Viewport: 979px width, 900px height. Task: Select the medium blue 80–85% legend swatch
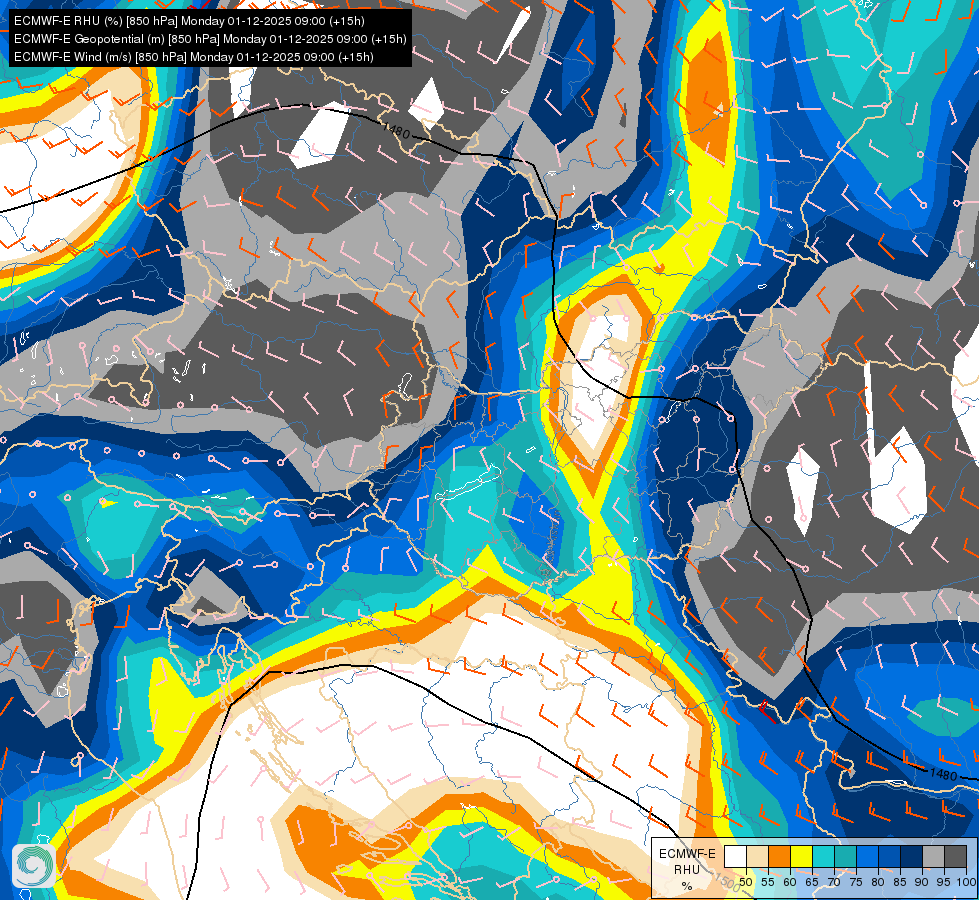click(x=890, y=856)
